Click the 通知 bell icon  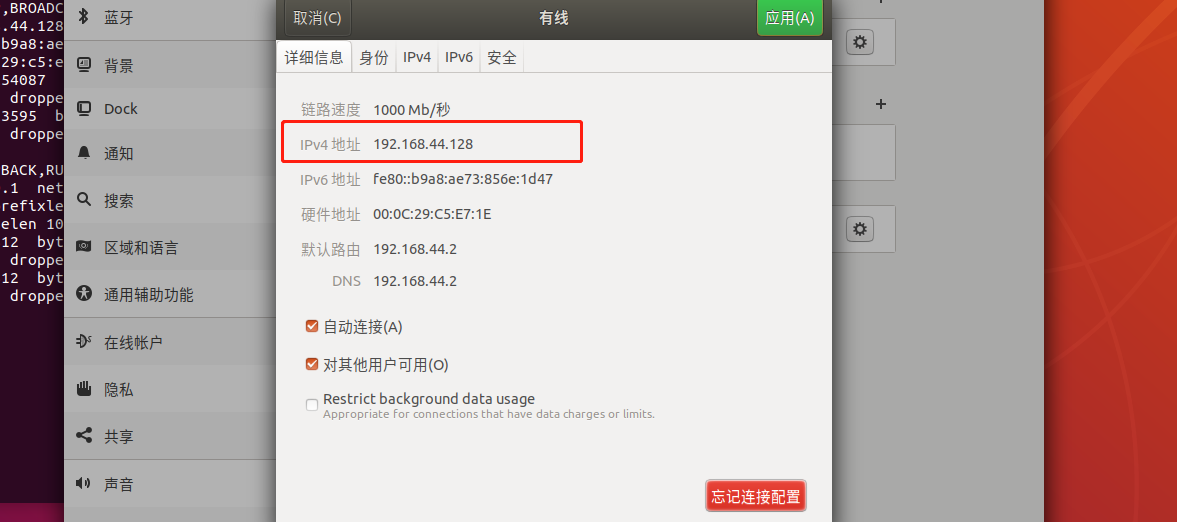pos(84,153)
